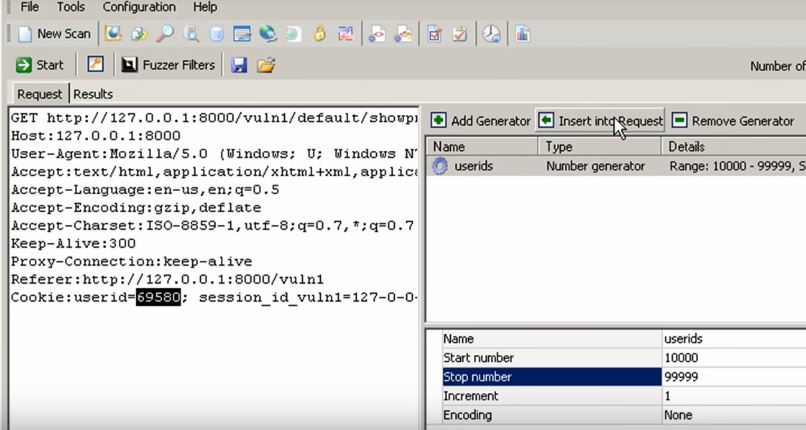Click the Remove Generator button

coord(733,121)
